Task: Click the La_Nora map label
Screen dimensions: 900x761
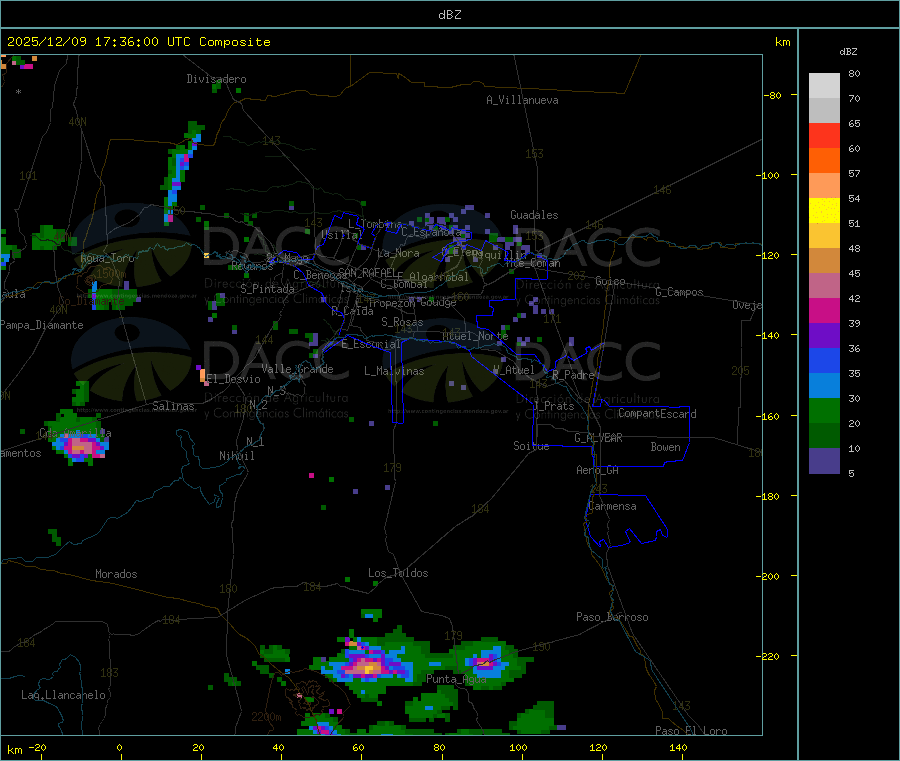Action: [x=398, y=253]
